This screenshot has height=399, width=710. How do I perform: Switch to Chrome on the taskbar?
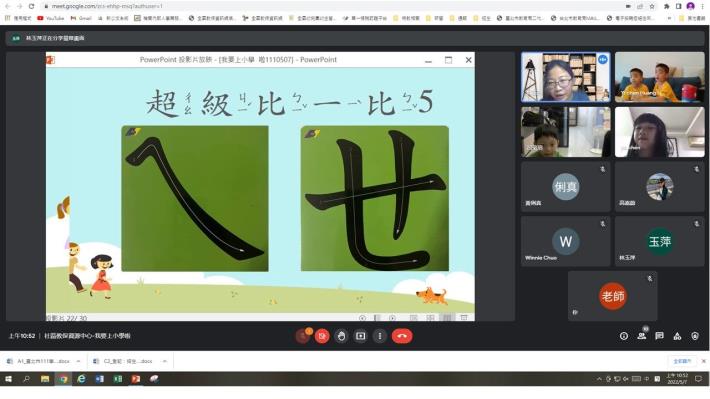point(63,379)
